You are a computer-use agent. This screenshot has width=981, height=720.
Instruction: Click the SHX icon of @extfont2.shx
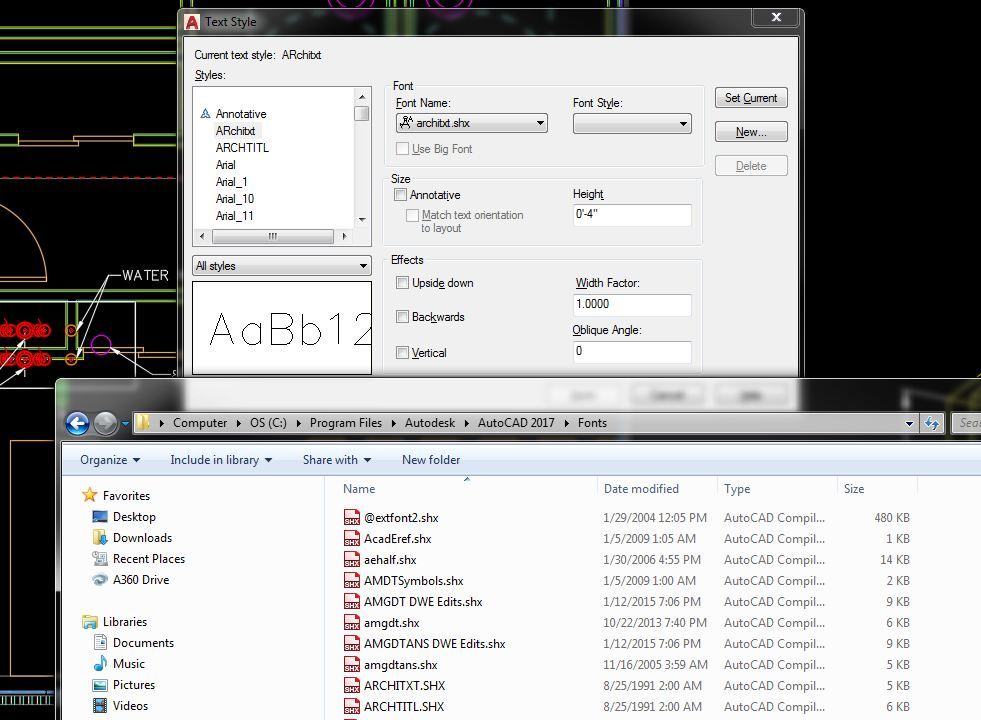coord(352,517)
